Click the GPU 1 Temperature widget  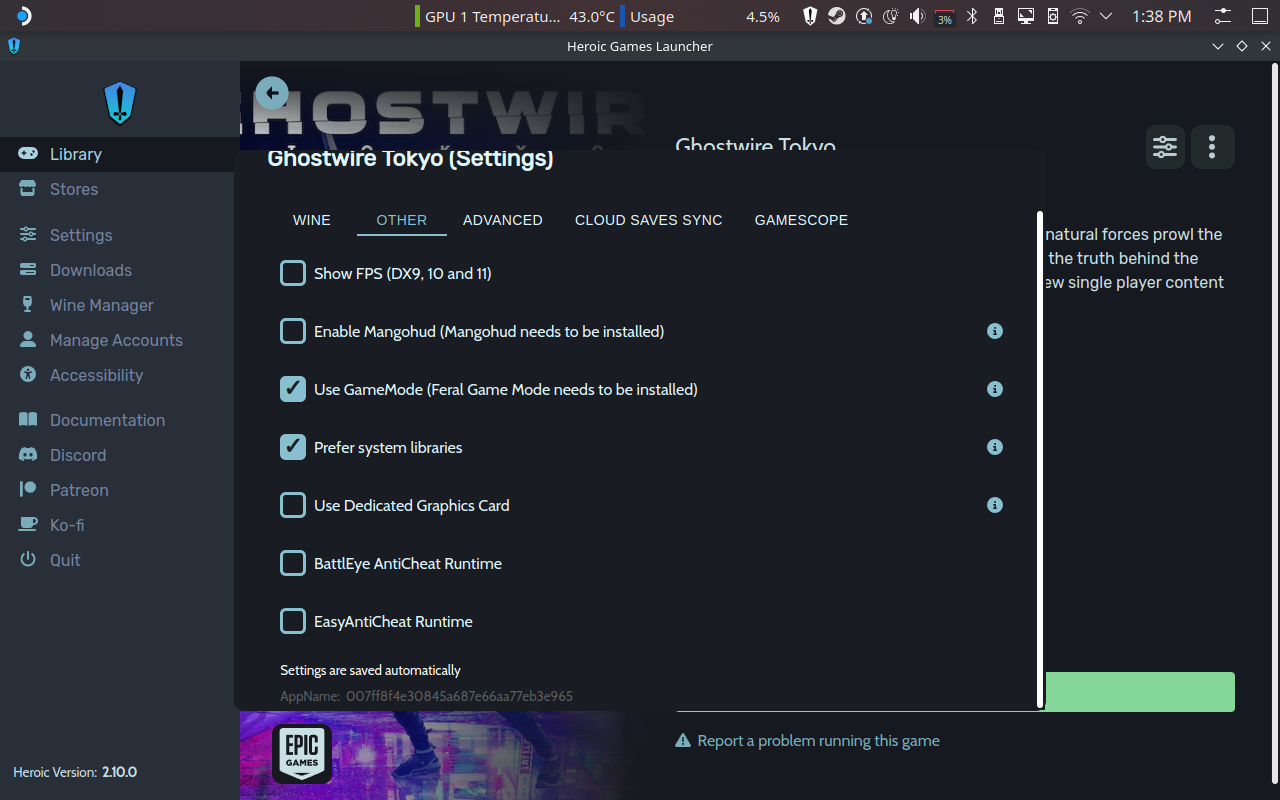click(x=515, y=16)
